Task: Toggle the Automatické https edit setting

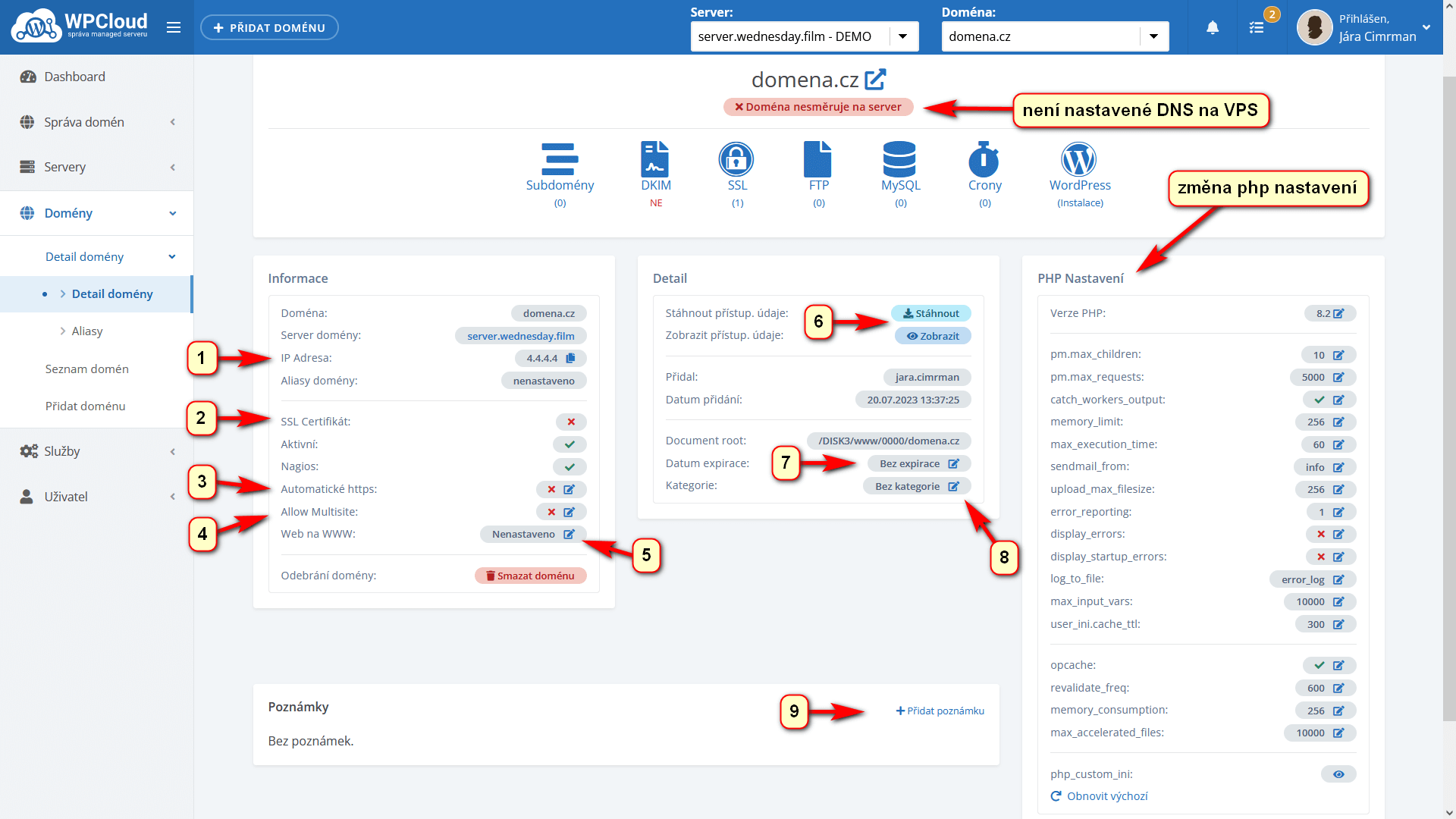Action: 570,490
